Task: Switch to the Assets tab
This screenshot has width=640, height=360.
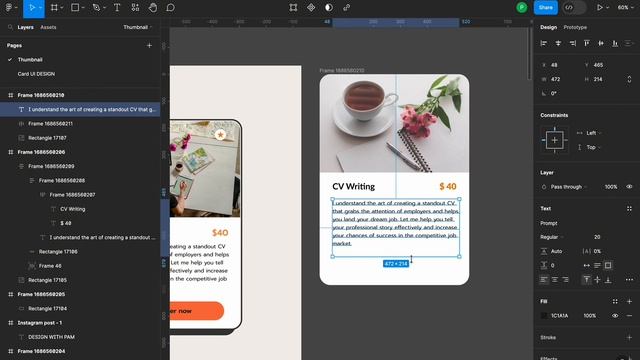Action: pos(48,27)
